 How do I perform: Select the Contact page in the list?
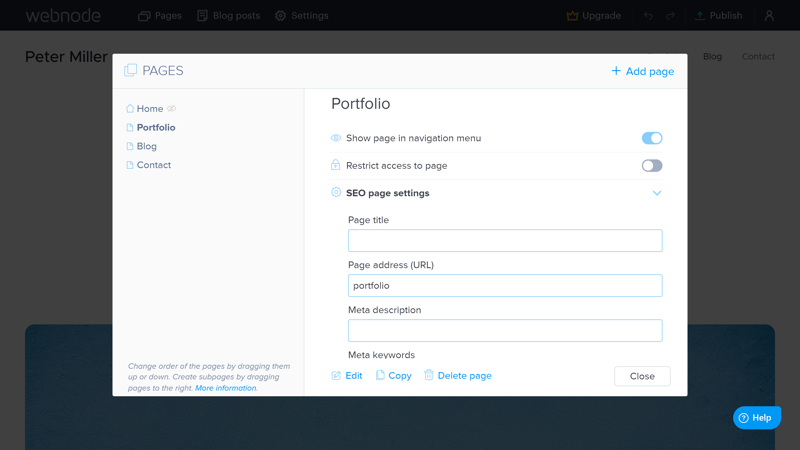(x=154, y=165)
